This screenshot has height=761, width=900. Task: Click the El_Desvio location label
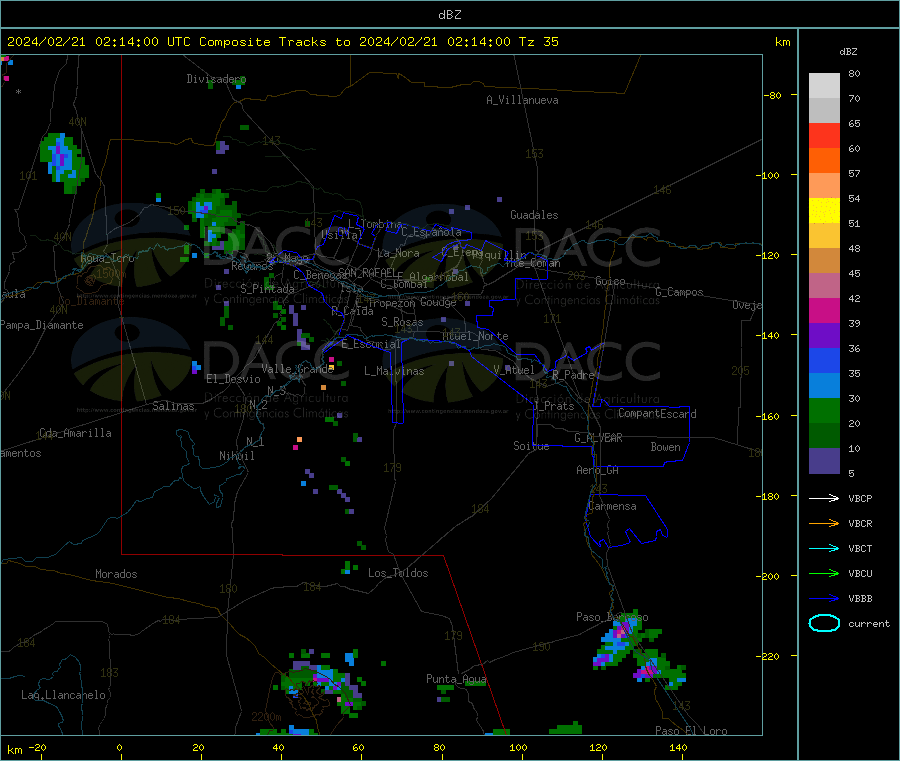click(x=233, y=379)
